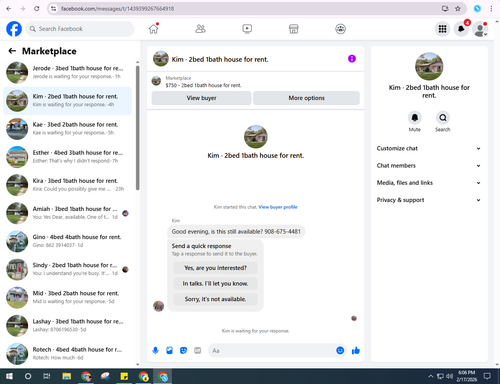The image size is (500, 384).
Task: Expand Media, files and links section
Action: (x=429, y=183)
